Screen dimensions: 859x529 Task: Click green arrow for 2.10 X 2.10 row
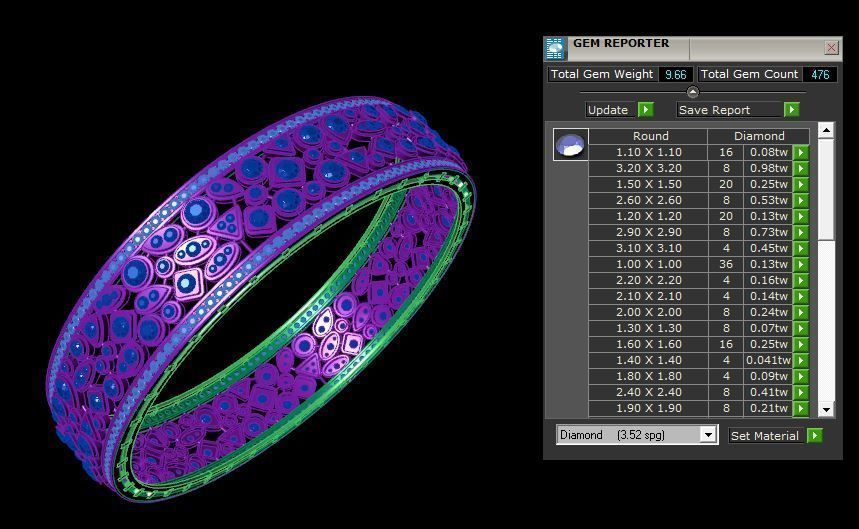tap(801, 296)
